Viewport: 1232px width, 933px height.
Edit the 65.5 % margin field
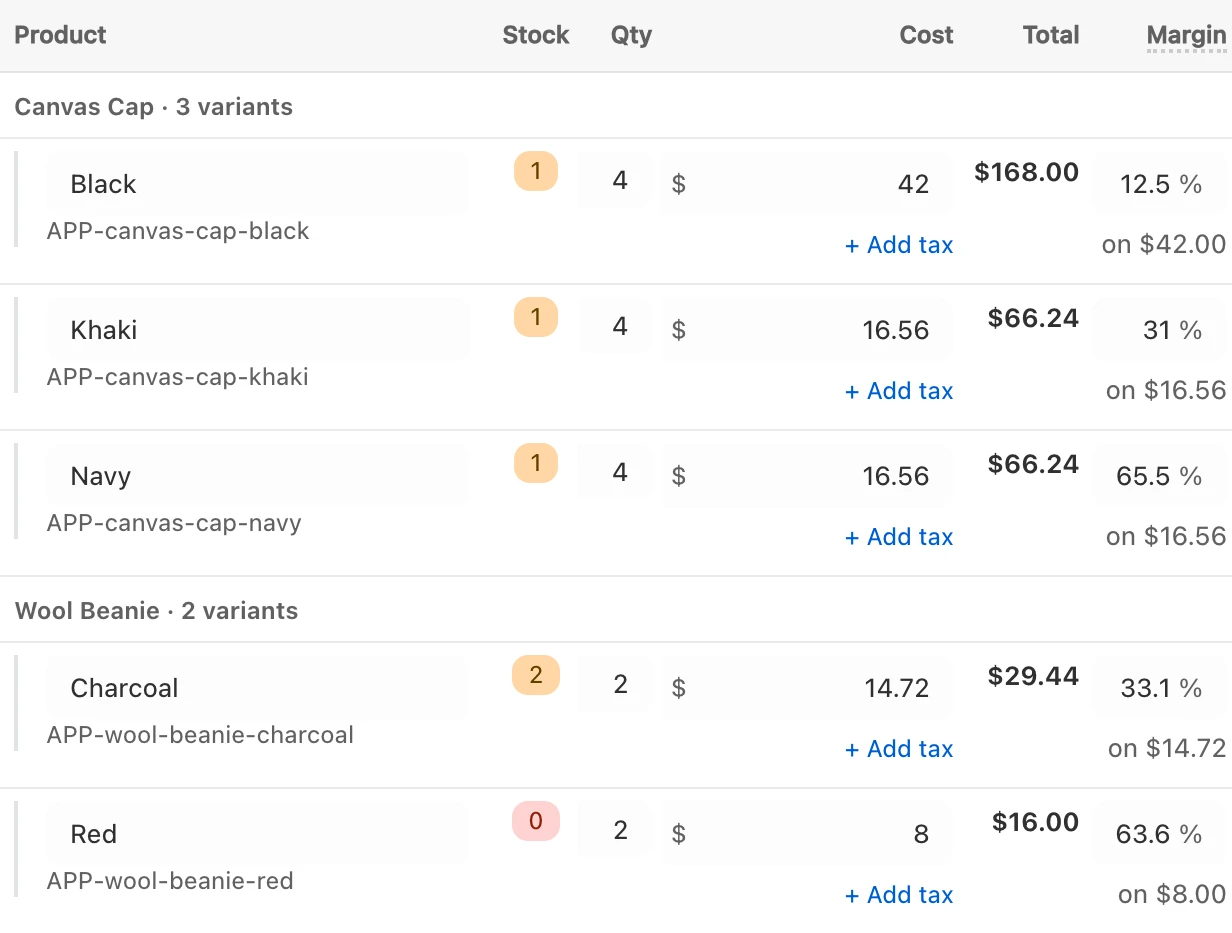pyautogui.click(x=1159, y=476)
